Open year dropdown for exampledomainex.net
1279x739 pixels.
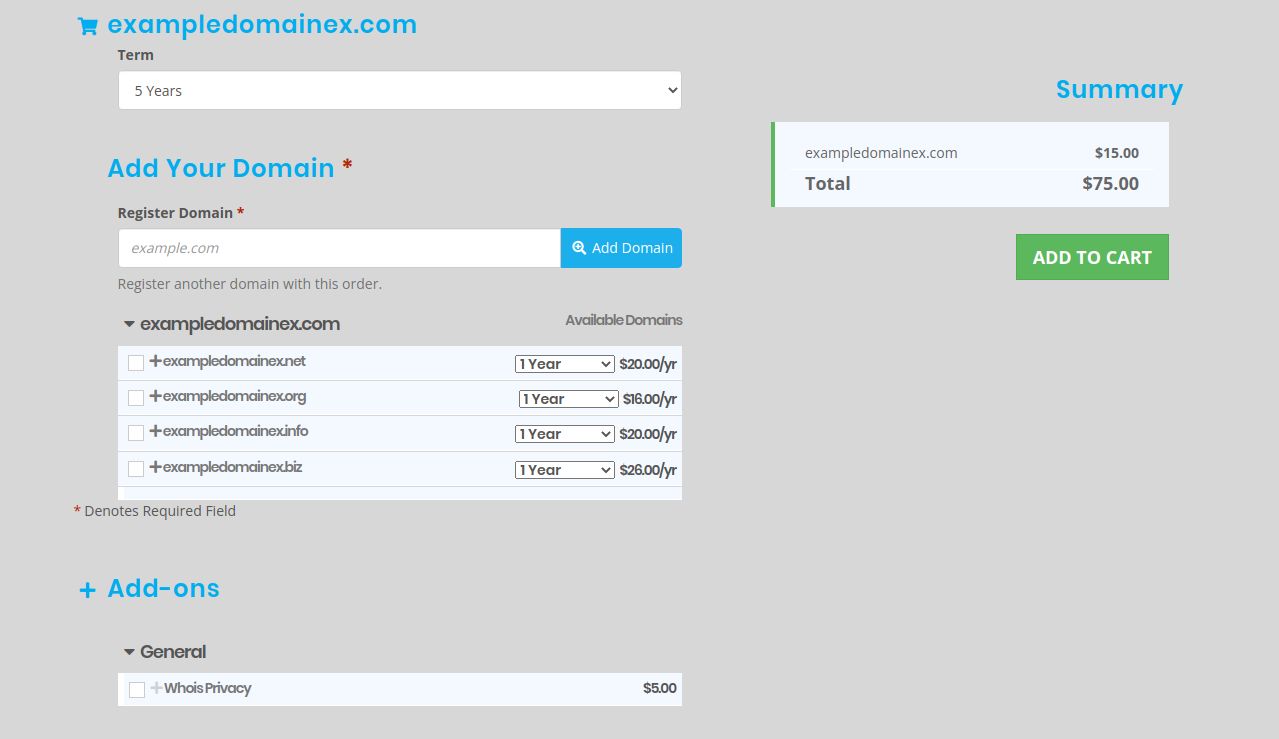565,364
